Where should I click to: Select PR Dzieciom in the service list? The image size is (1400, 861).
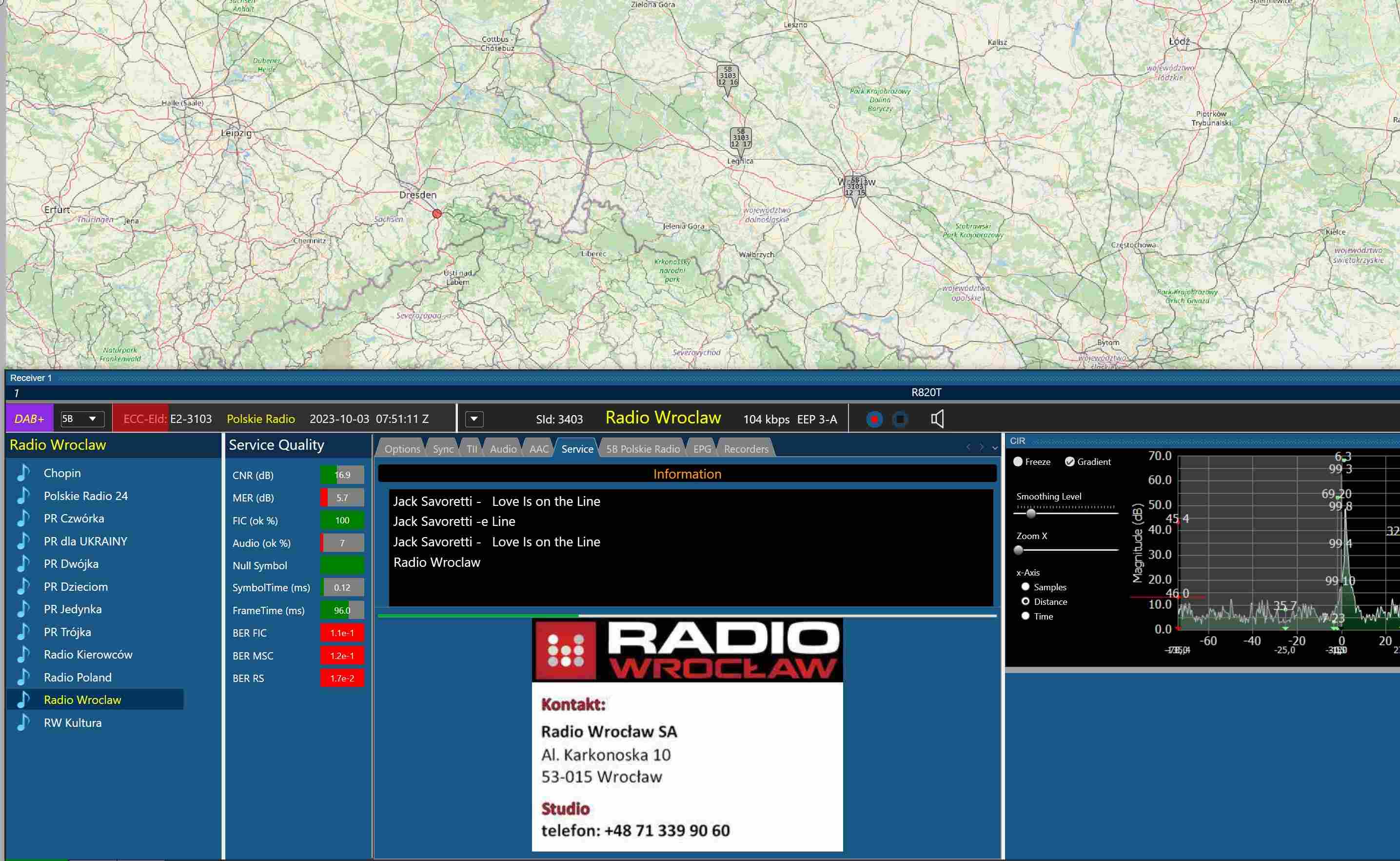76,586
